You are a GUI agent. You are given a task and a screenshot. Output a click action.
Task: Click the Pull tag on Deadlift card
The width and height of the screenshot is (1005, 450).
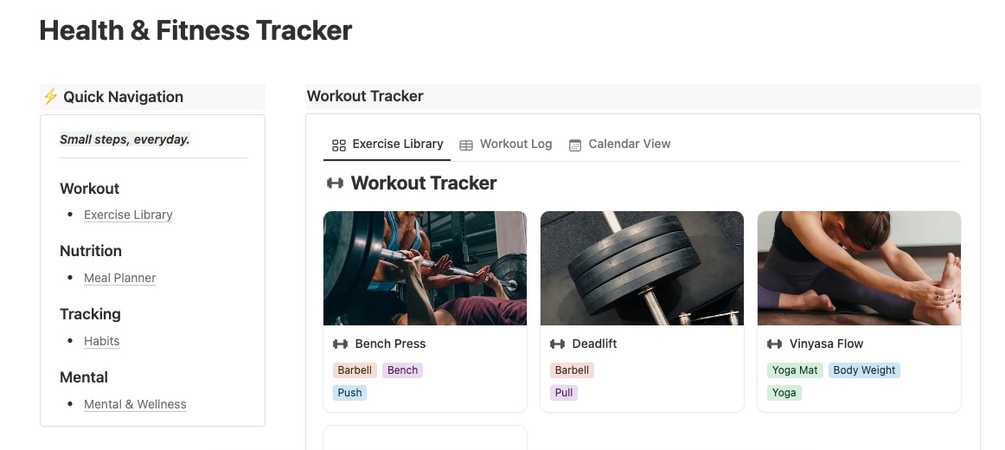[564, 393]
